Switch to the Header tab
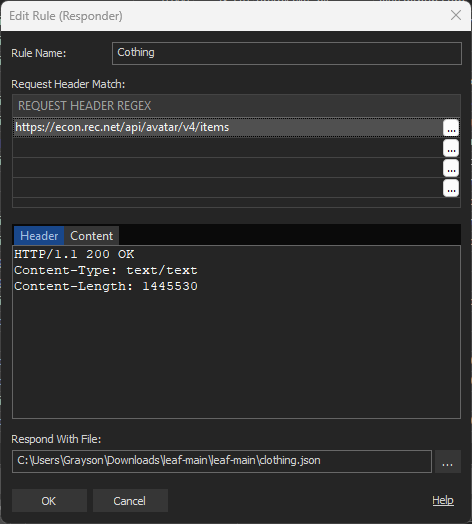Screen dimensions: 472x524 [x=39, y=236]
